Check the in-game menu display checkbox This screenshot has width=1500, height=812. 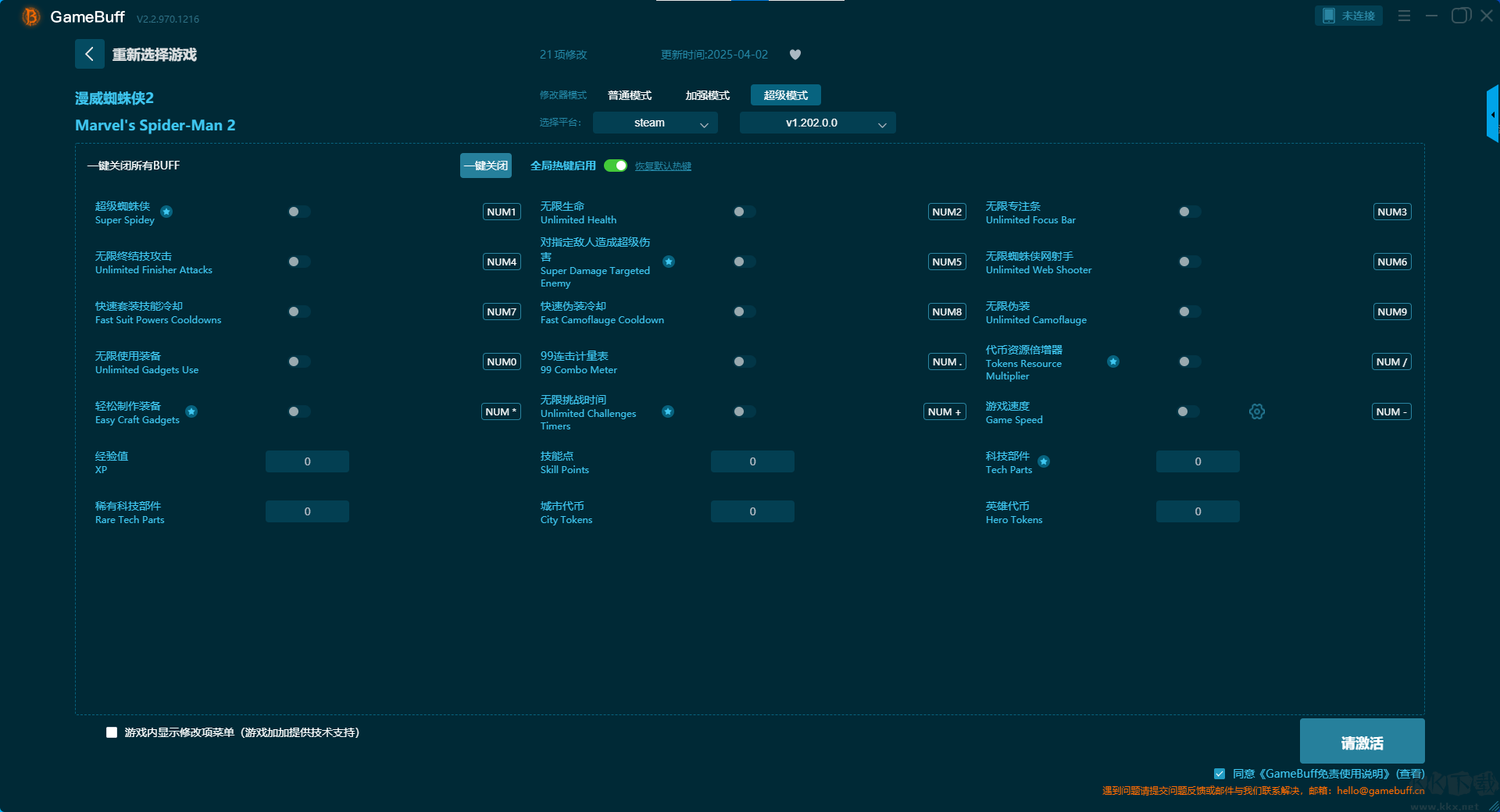pyautogui.click(x=112, y=732)
